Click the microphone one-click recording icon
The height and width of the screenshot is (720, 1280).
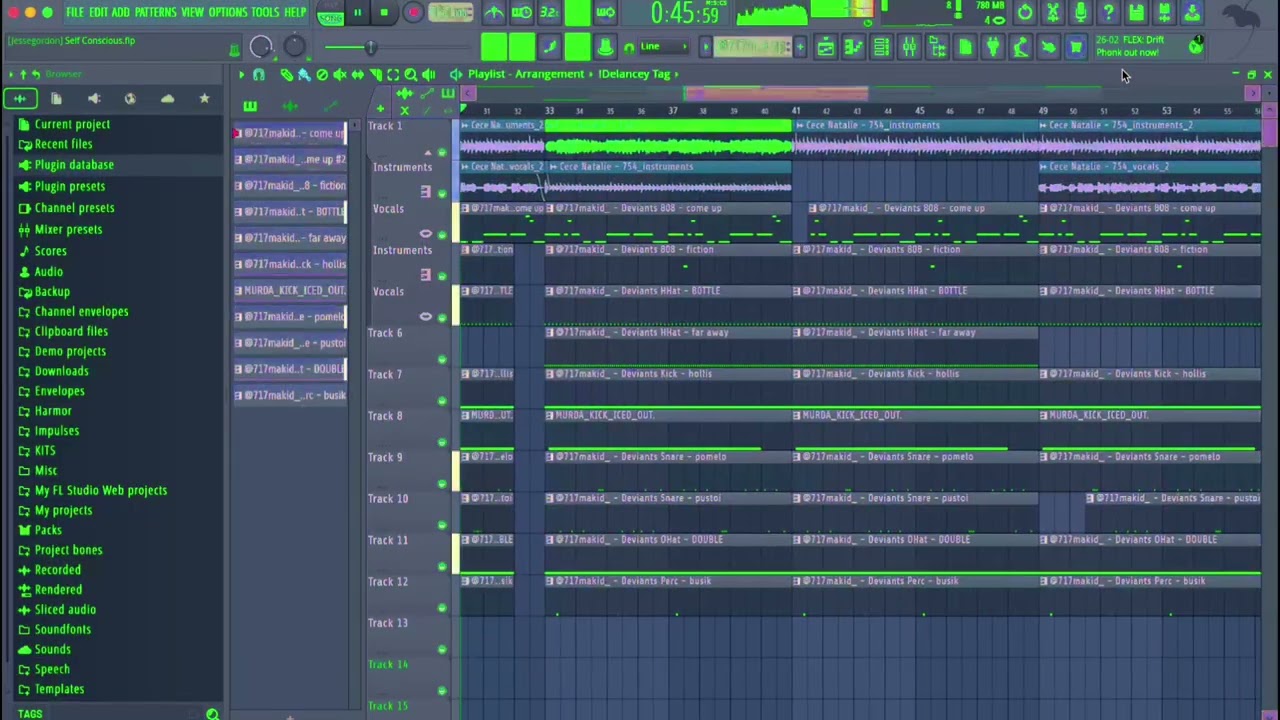(1081, 12)
